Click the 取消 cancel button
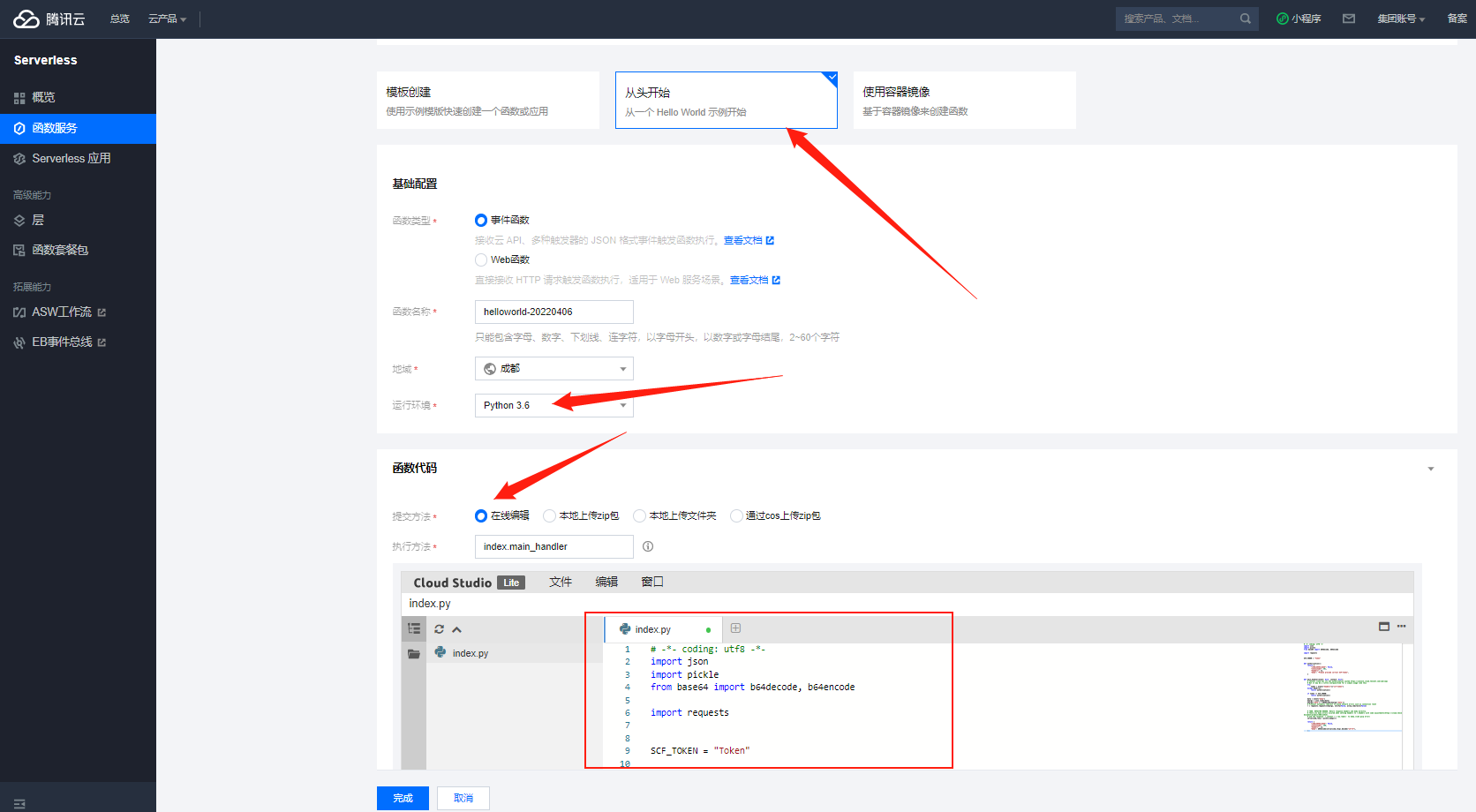The height and width of the screenshot is (812, 1476). pyautogui.click(x=463, y=798)
